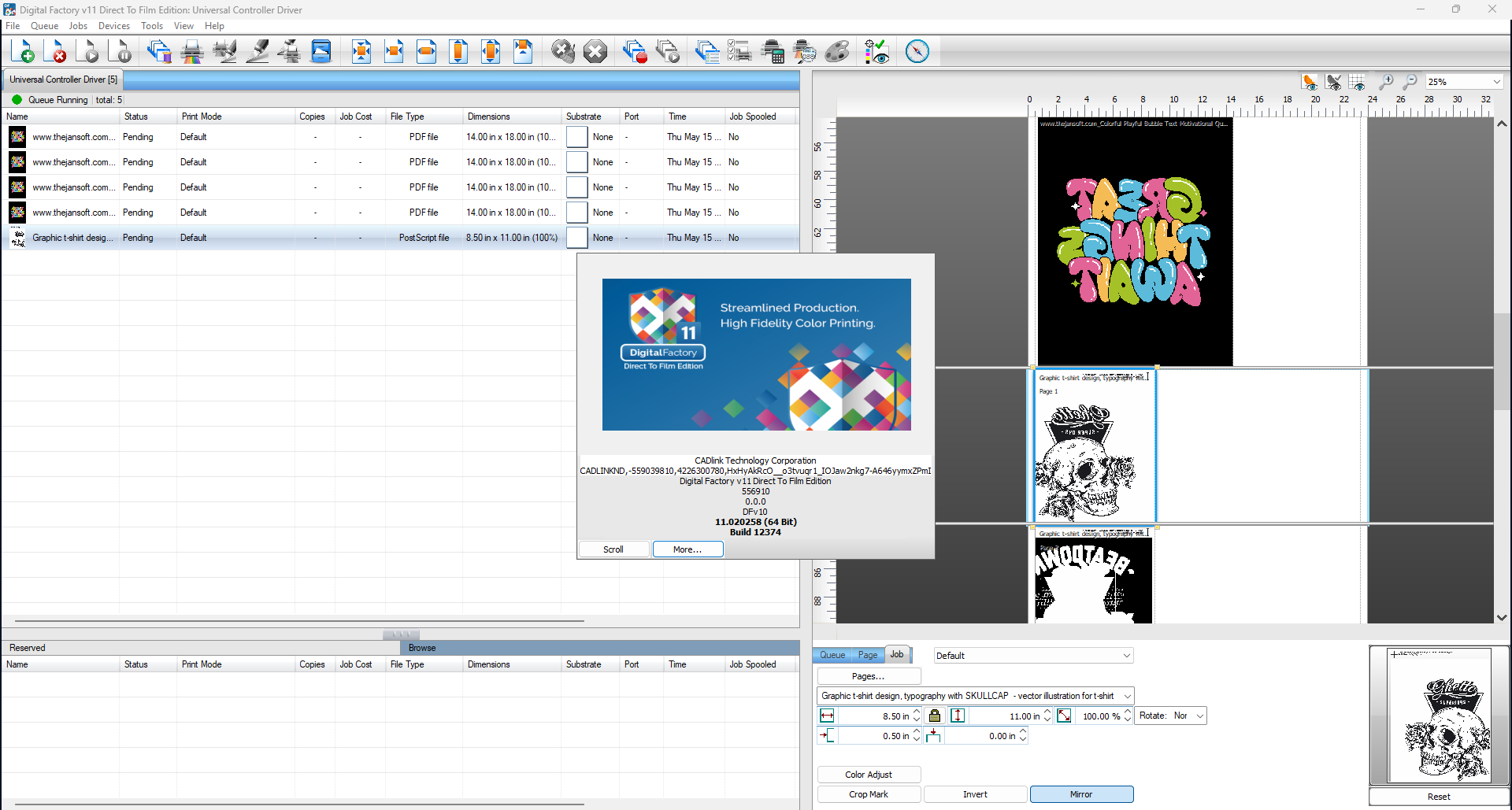Click the fit to page height icon
1512x810 pixels.
458,51
